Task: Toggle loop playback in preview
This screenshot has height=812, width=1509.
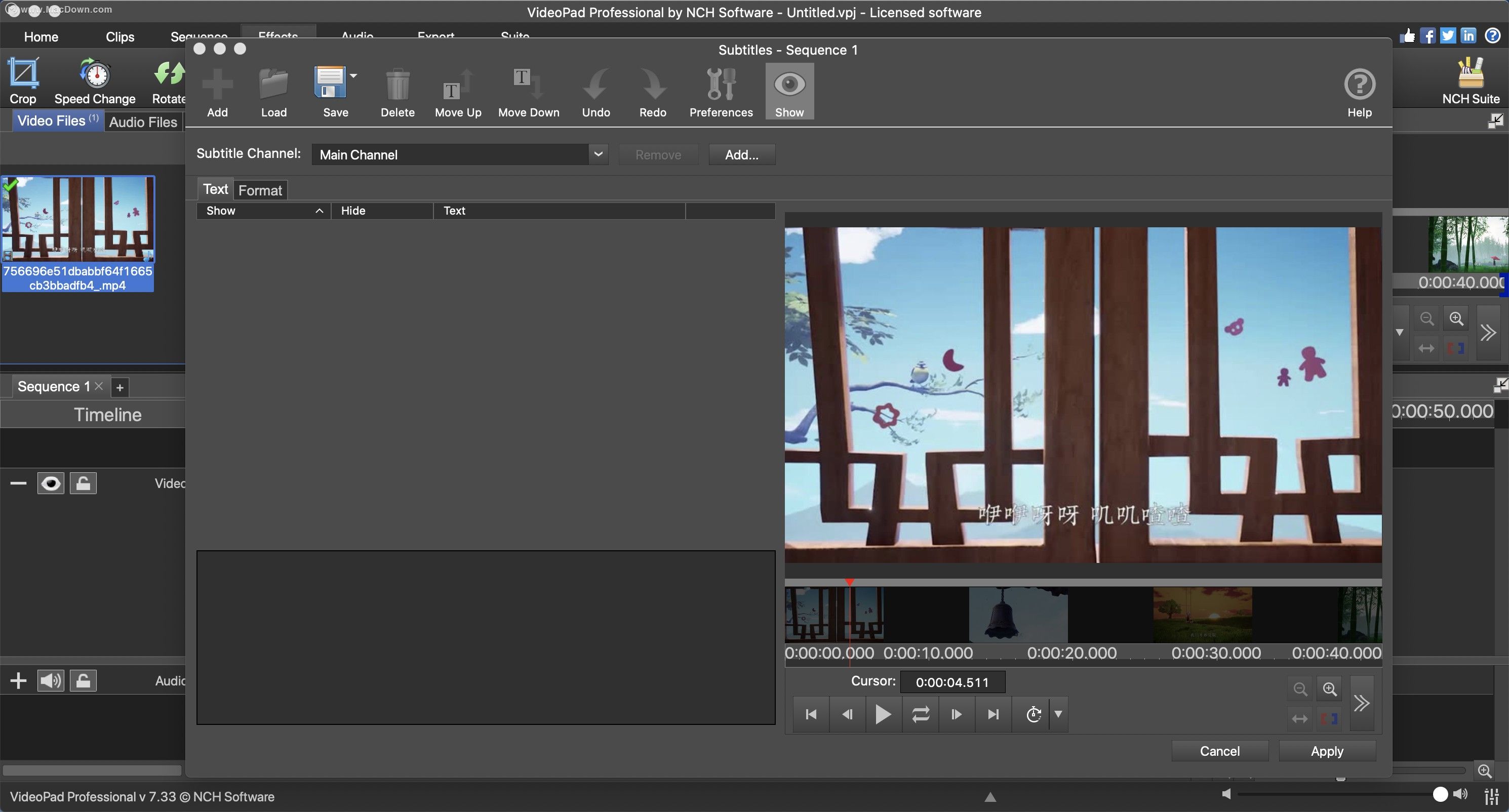Action: [920, 714]
